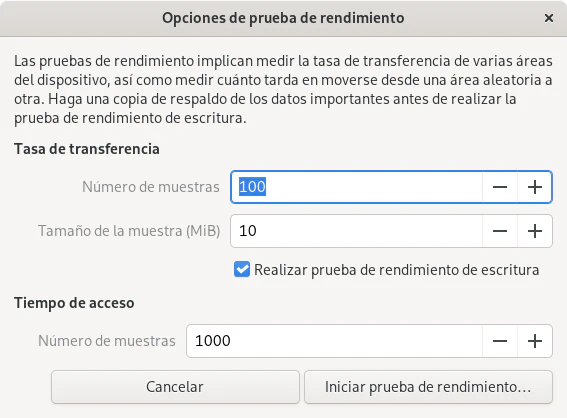Click the Tasa de transferencia heading
This screenshot has height=418, width=567.
click(87, 149)
